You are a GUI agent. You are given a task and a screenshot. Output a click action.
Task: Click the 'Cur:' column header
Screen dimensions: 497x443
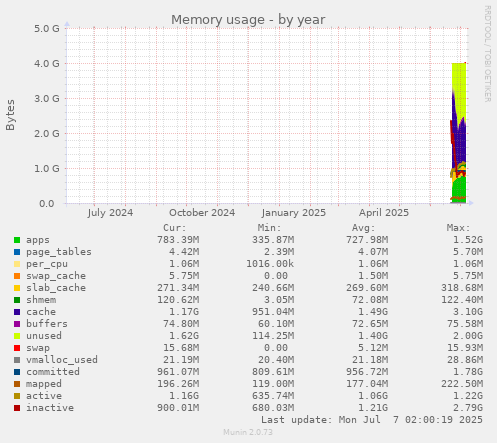(x=175, y=228)
